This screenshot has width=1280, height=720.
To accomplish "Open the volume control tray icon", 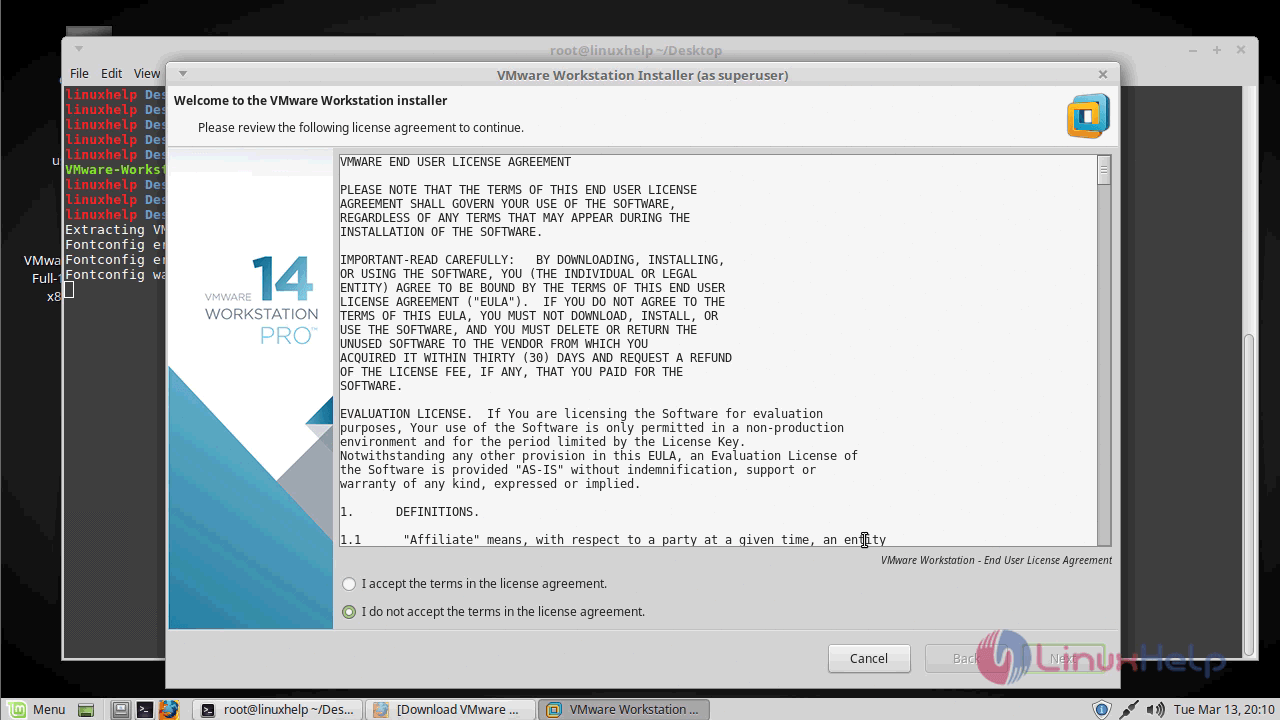I will pyautogui.click(x=1156, y=710).
